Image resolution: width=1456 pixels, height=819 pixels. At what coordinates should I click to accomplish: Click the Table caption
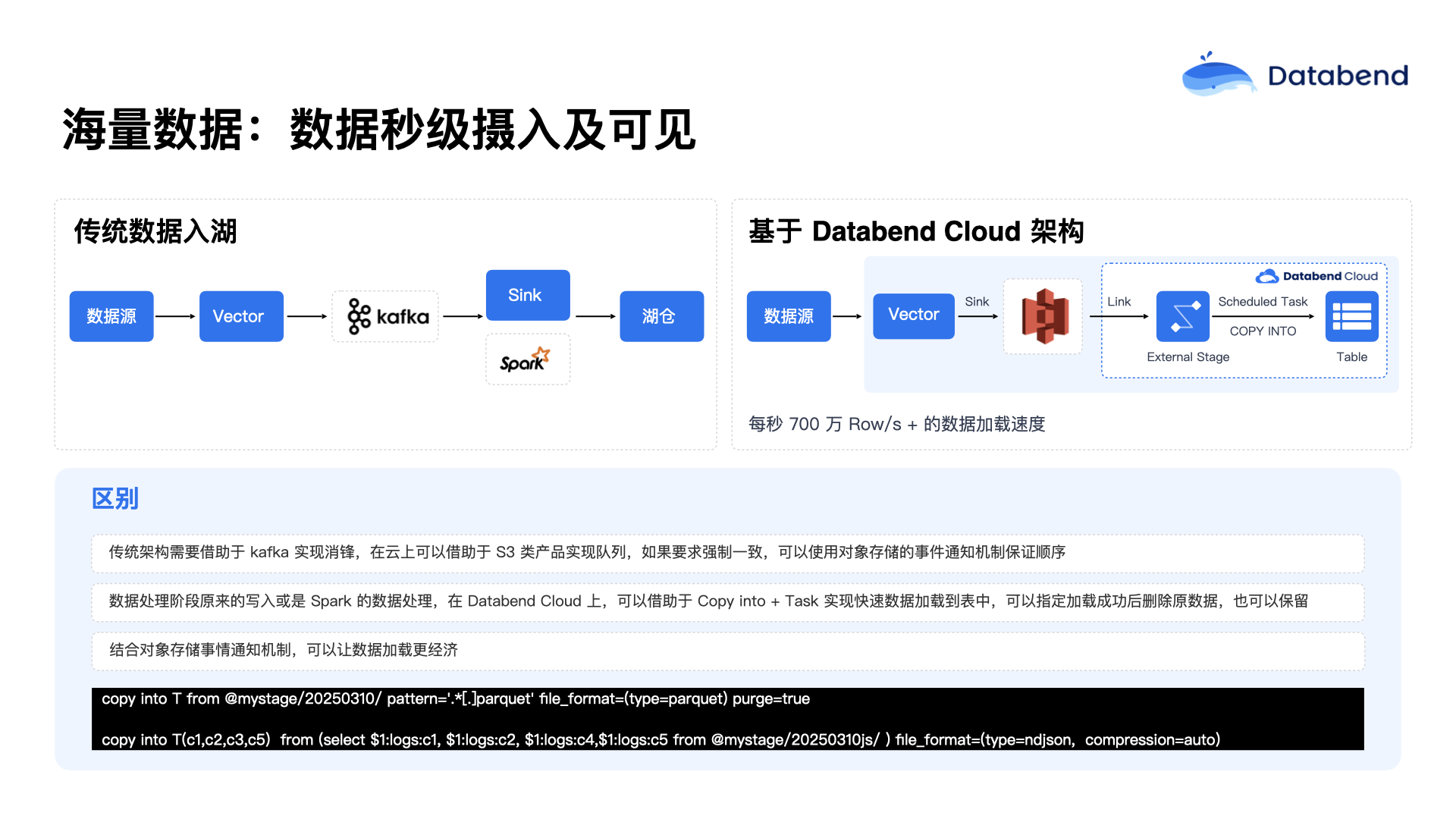[x=1351, y=357]
